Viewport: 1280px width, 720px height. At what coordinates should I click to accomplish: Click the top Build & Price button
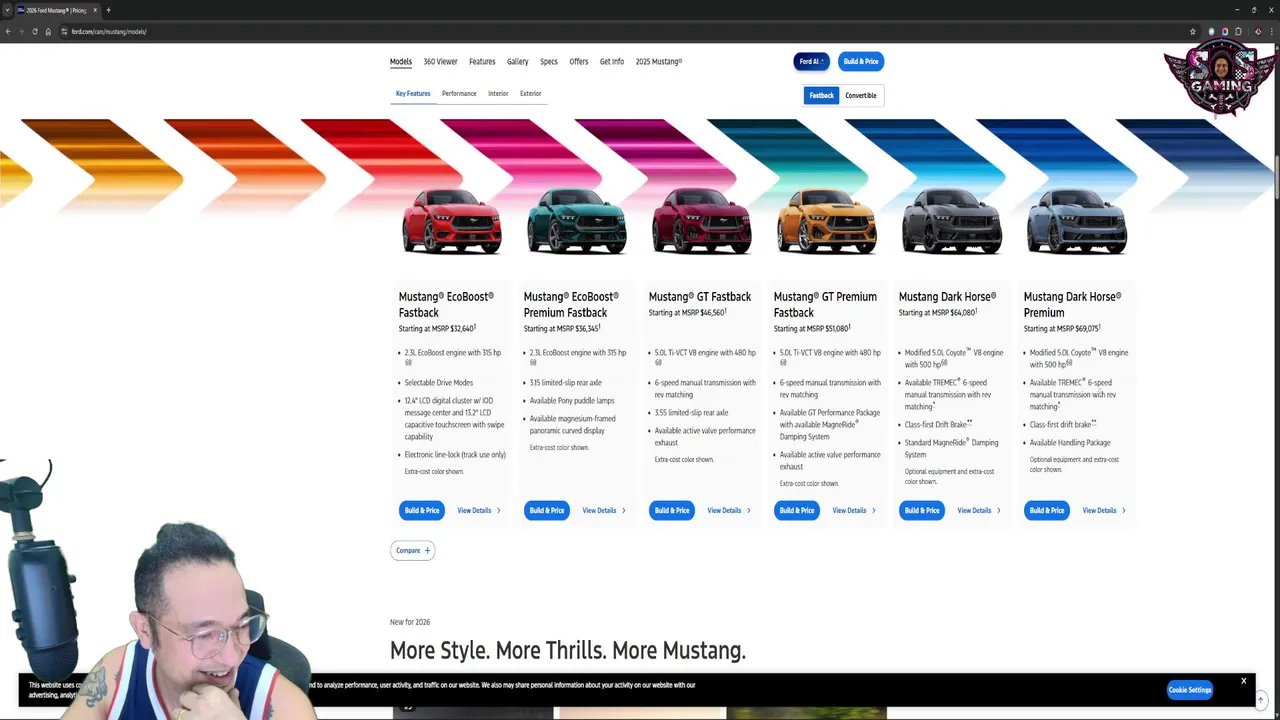(861, 61)
